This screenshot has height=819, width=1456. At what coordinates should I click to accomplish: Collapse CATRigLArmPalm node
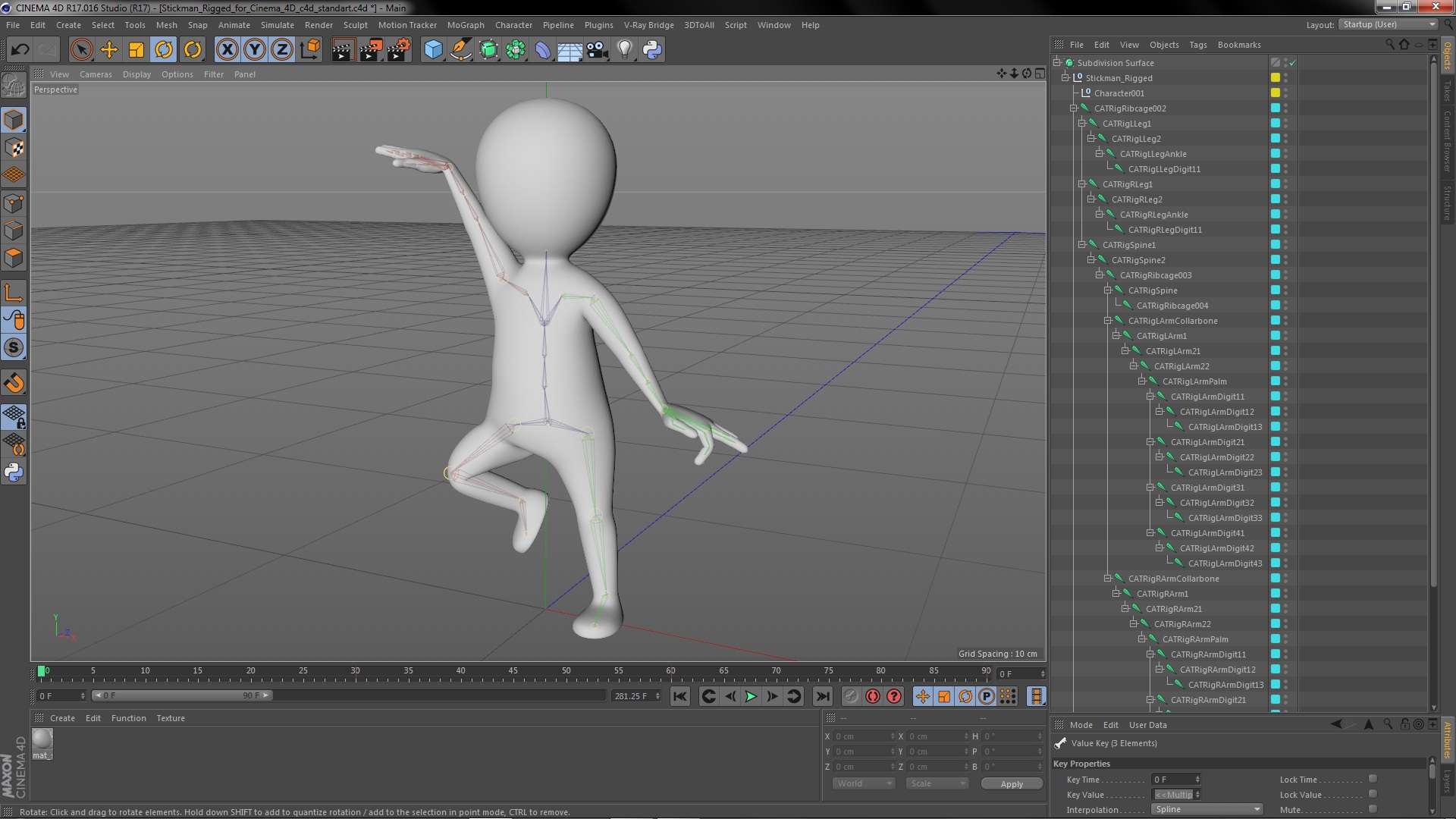(x=1142, y=381)
